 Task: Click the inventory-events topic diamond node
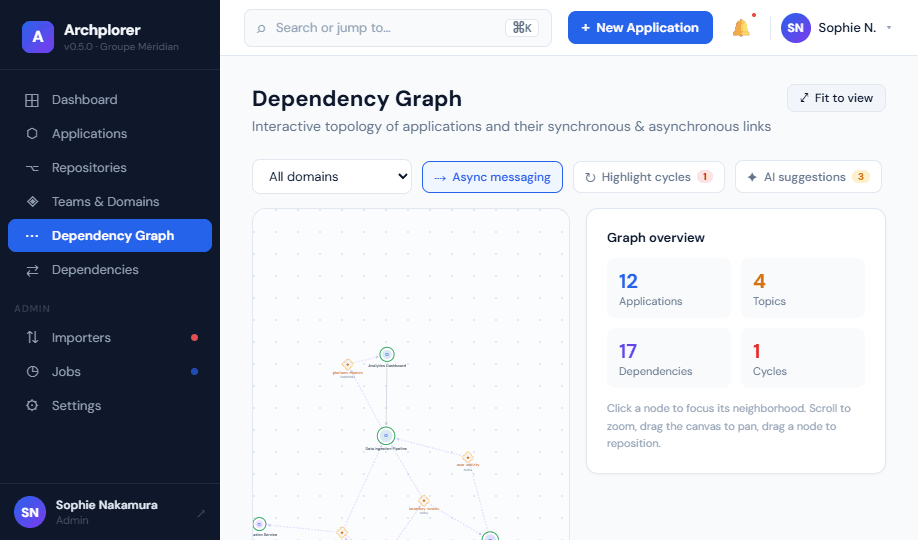[x=424, y=501]
